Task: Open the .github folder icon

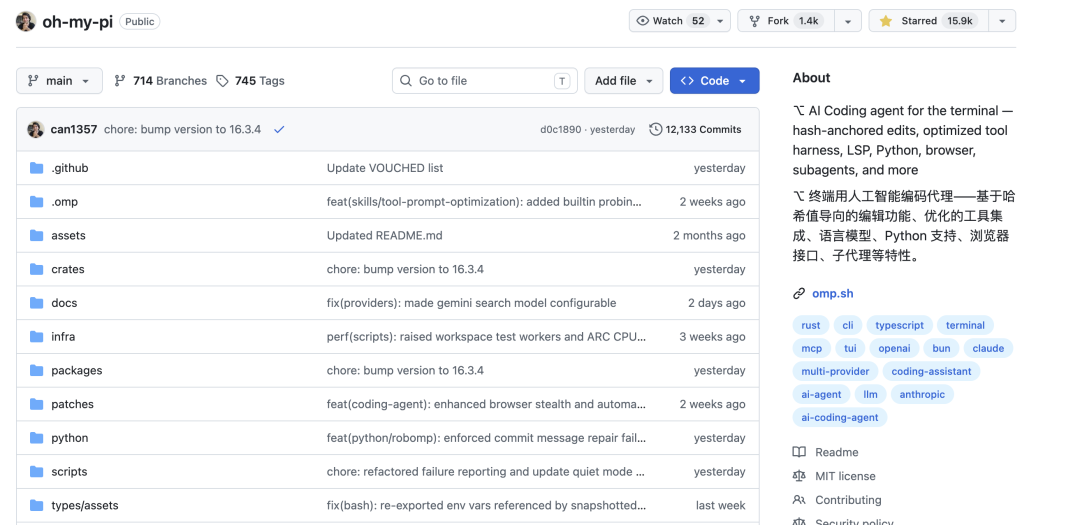Action: tap(37, 168)
